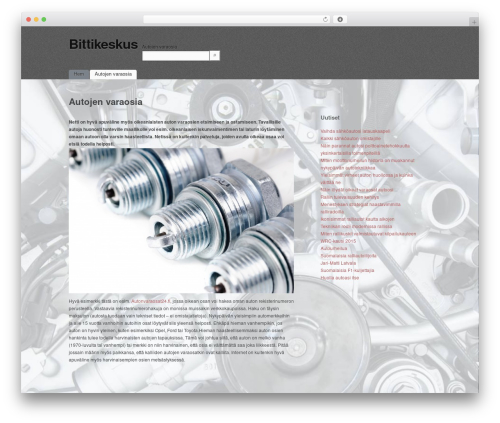
Task: Click into the site search field
Action: (x=176, y=56)
